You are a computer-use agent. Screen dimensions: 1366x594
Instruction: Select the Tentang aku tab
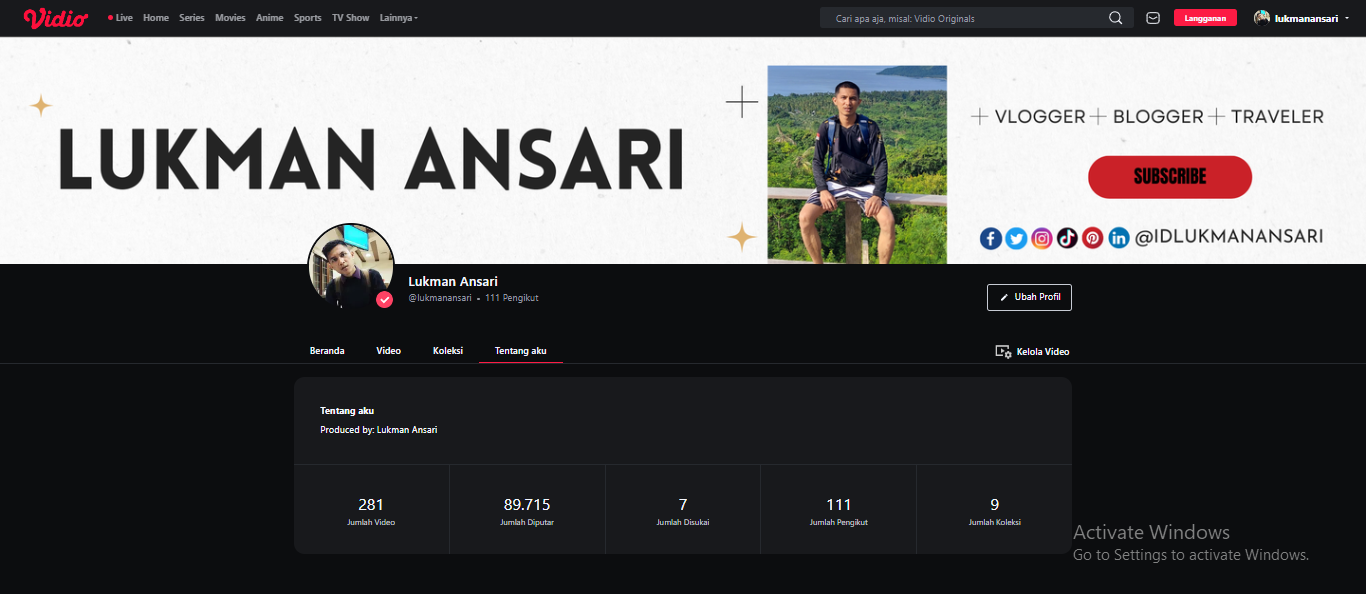click(521, 351)
